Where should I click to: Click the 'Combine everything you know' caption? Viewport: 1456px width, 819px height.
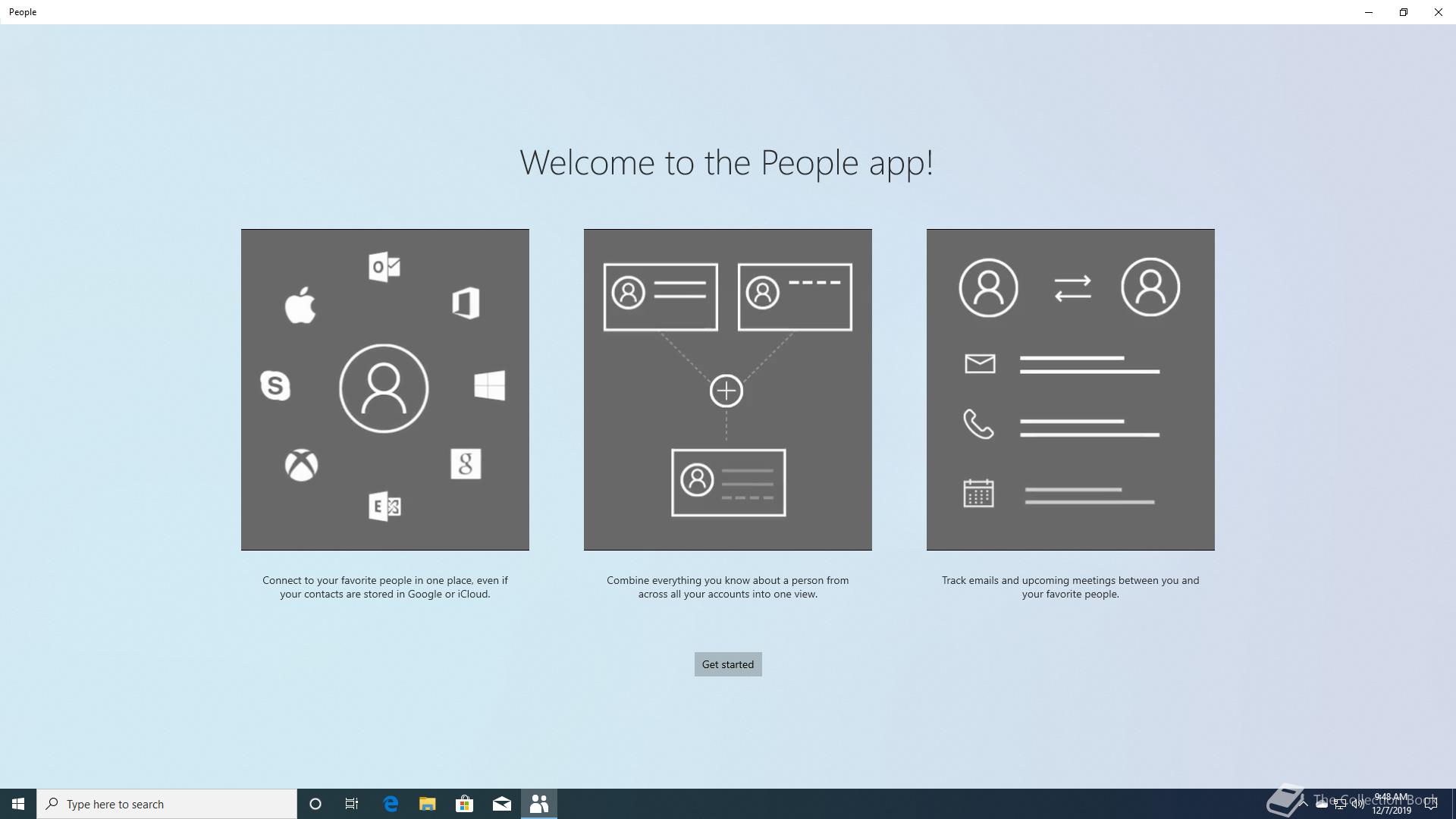(728, 587)
